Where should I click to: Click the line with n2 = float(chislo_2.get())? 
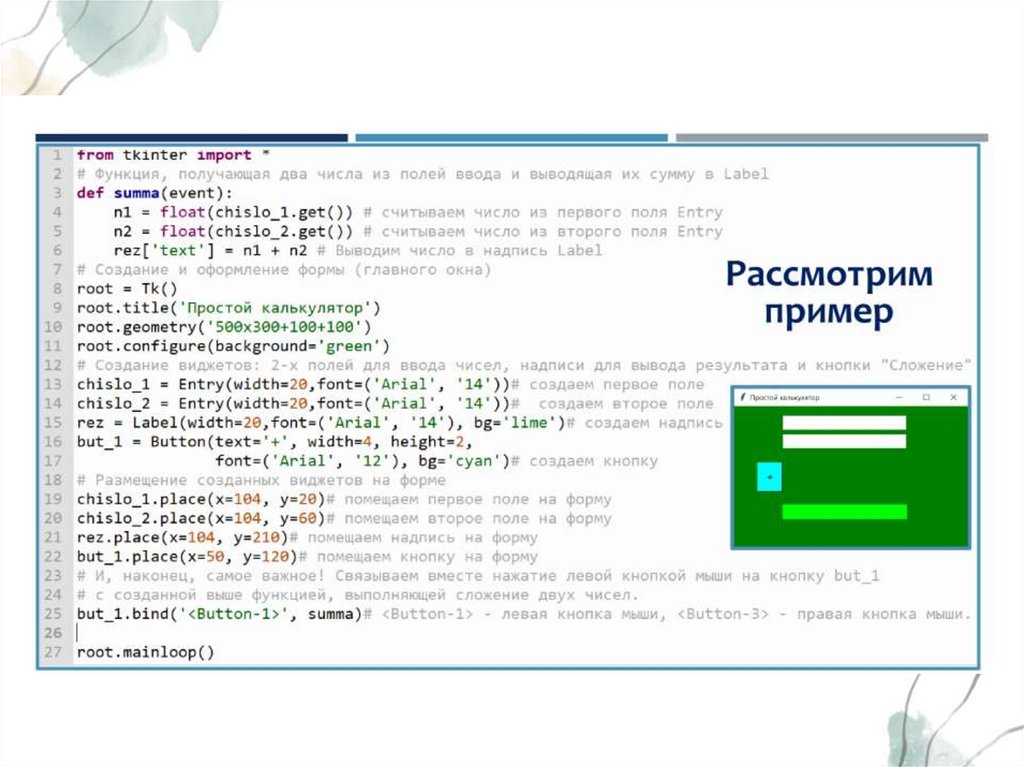pyautogui.click(x=418, y=231)
